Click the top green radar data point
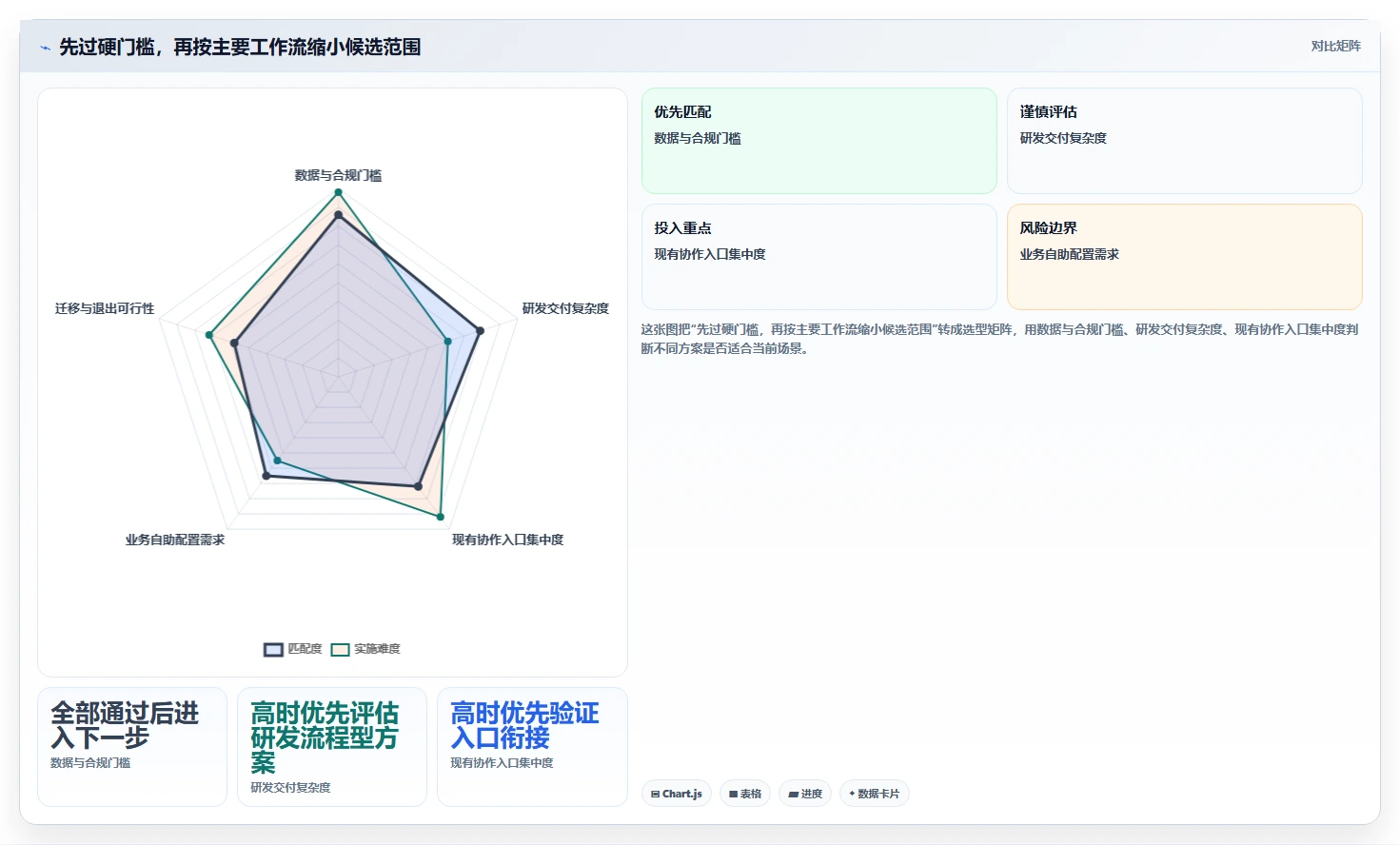The width and height of the screenshot is (1400, 845). pyautogui.click(x=338, y=192)
